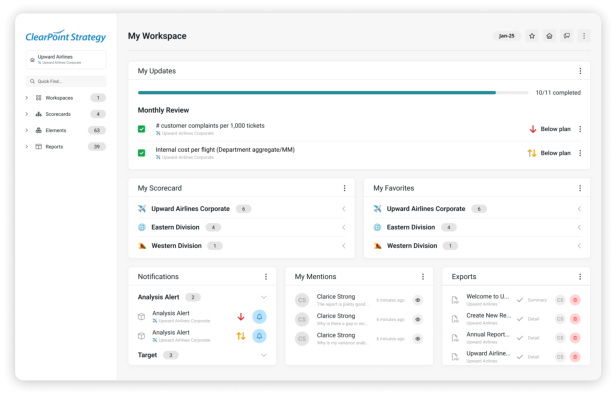Open first Clarice Strong mention message
This screenshot has width=616, height=396.
(342, 300)
